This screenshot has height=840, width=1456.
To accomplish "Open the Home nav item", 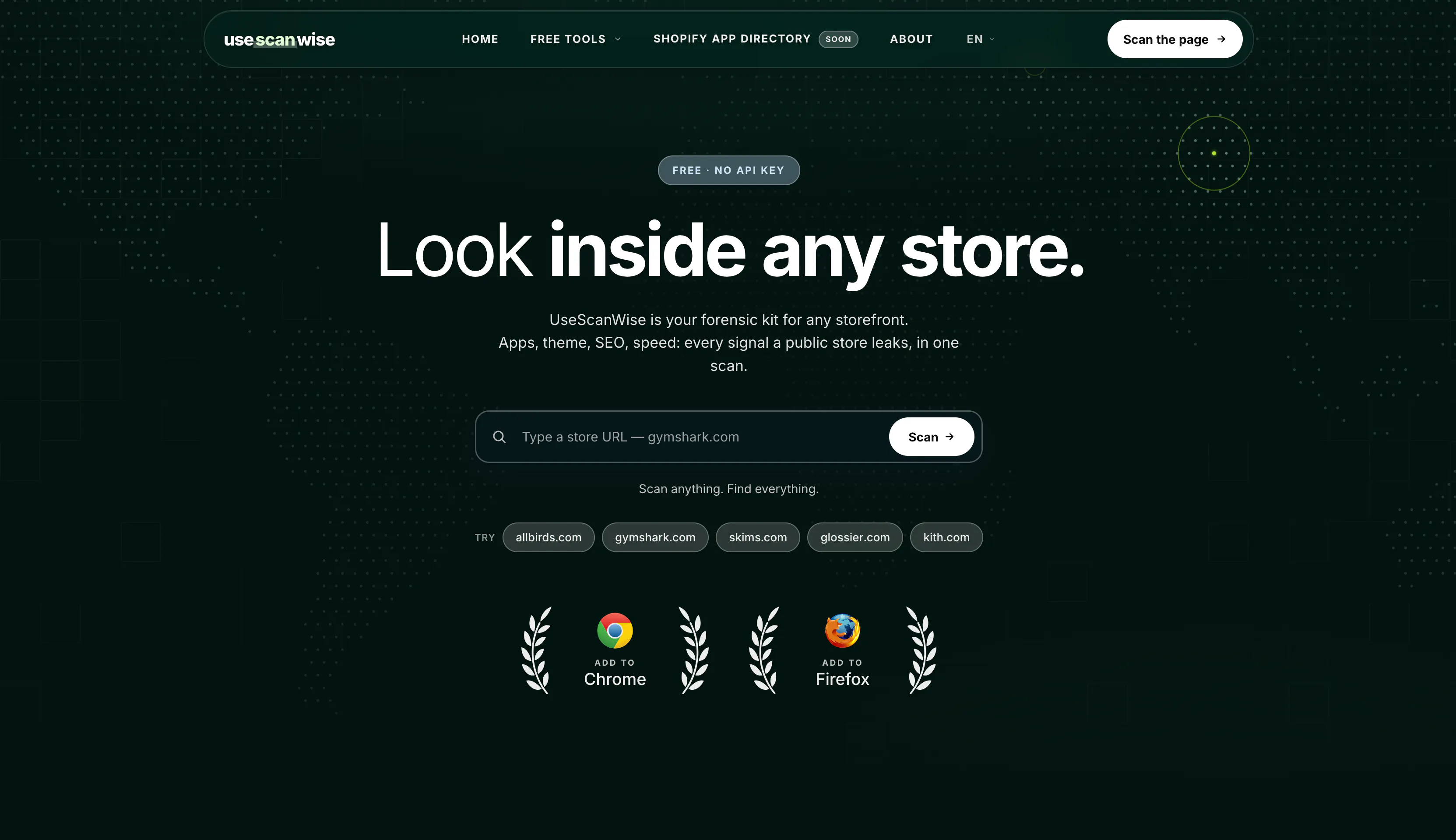I will (x=480, y=39).
